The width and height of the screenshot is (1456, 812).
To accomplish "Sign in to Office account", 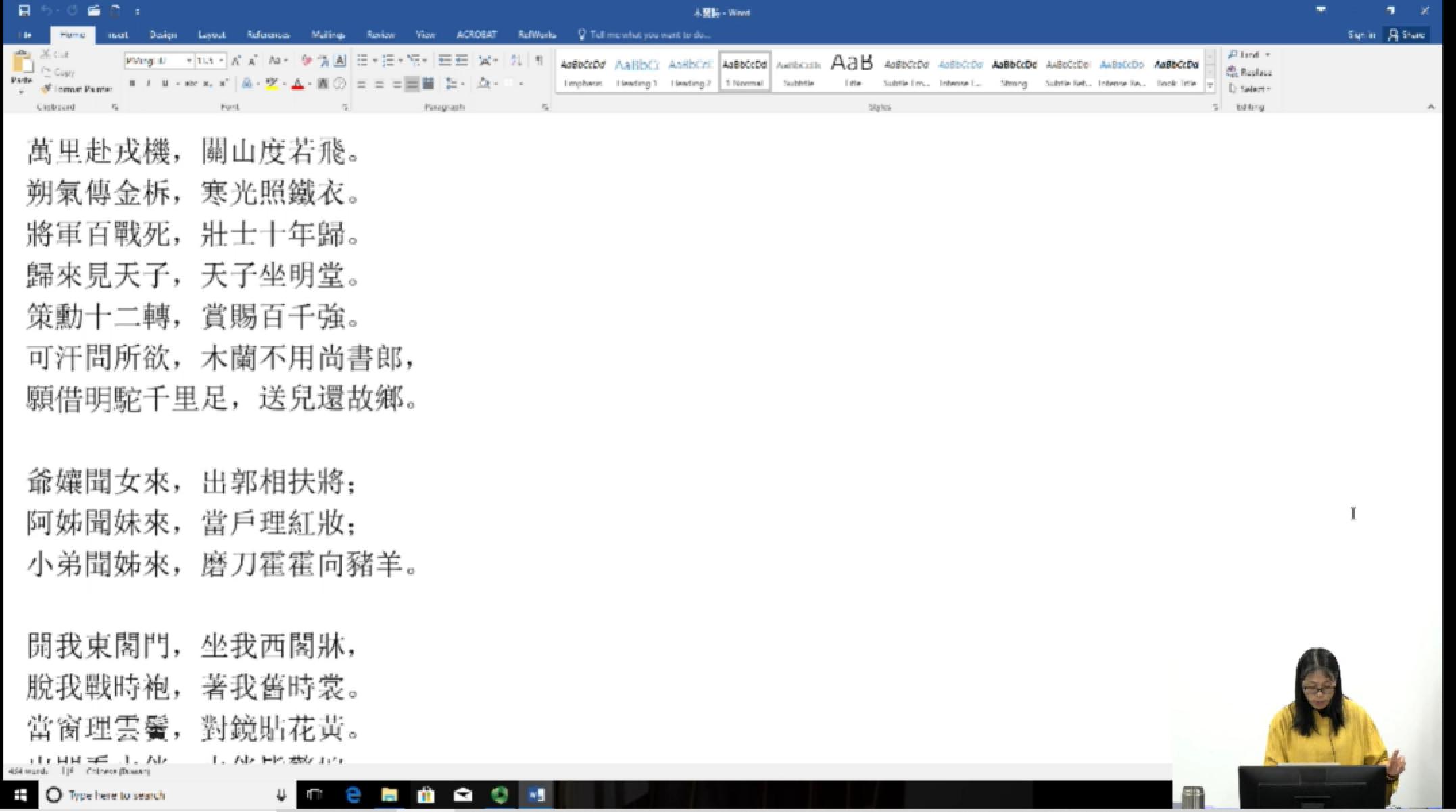I will (1361, 34).
